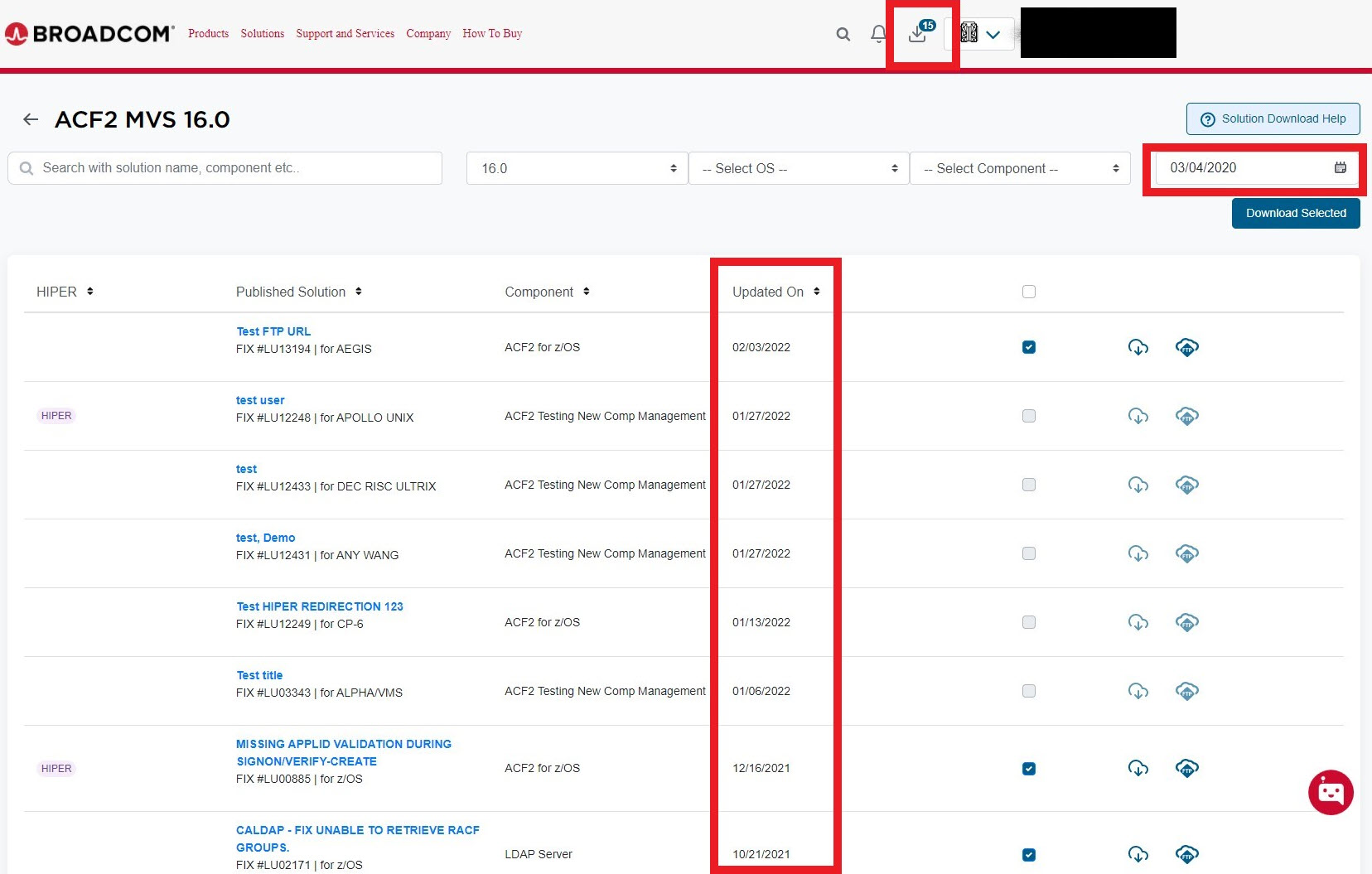Screen dimensions: 1372x874
Task: Click FTP download icon for test user row
Action: point(1187,416)
